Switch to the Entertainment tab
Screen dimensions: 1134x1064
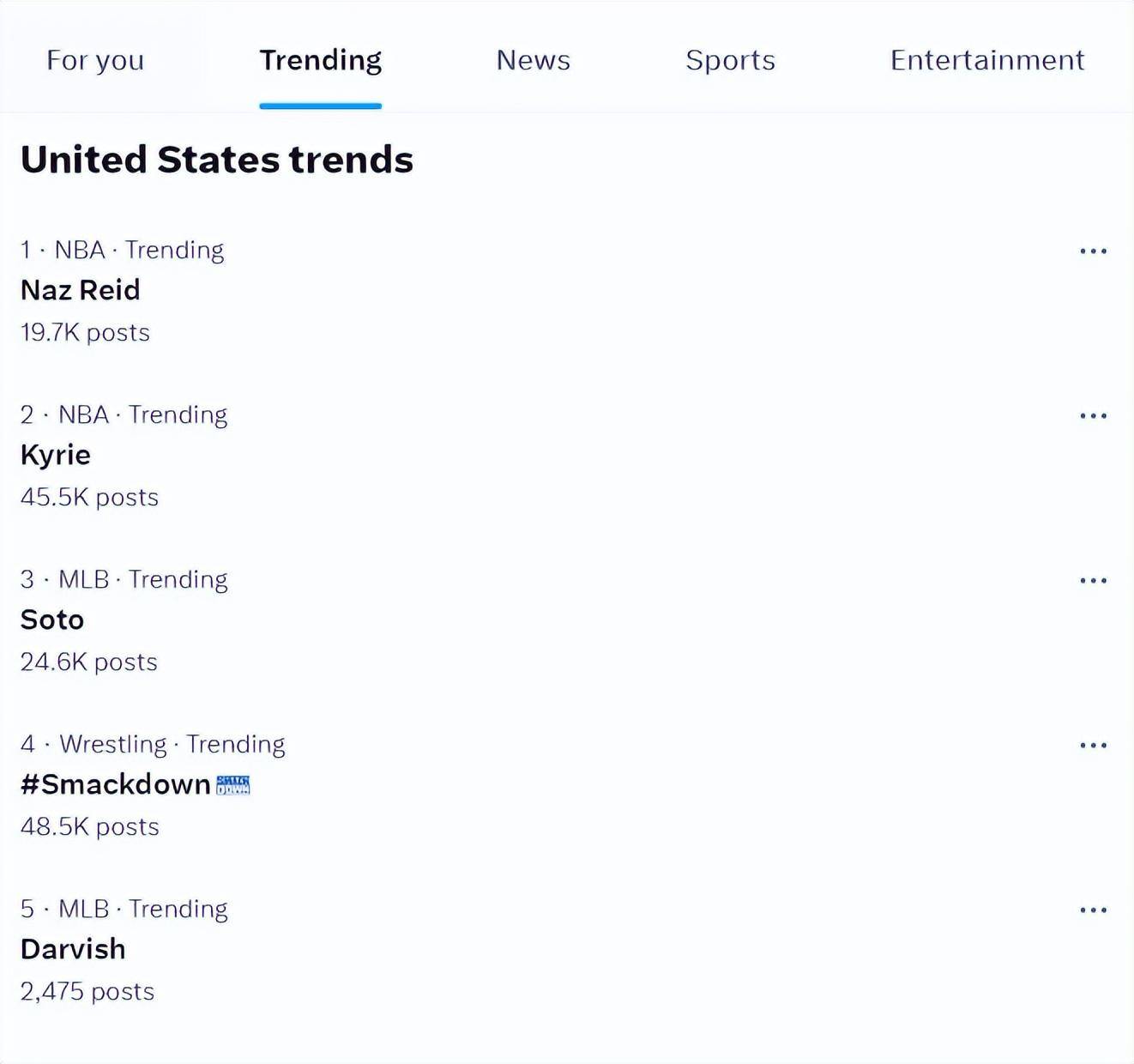(986, 60)
